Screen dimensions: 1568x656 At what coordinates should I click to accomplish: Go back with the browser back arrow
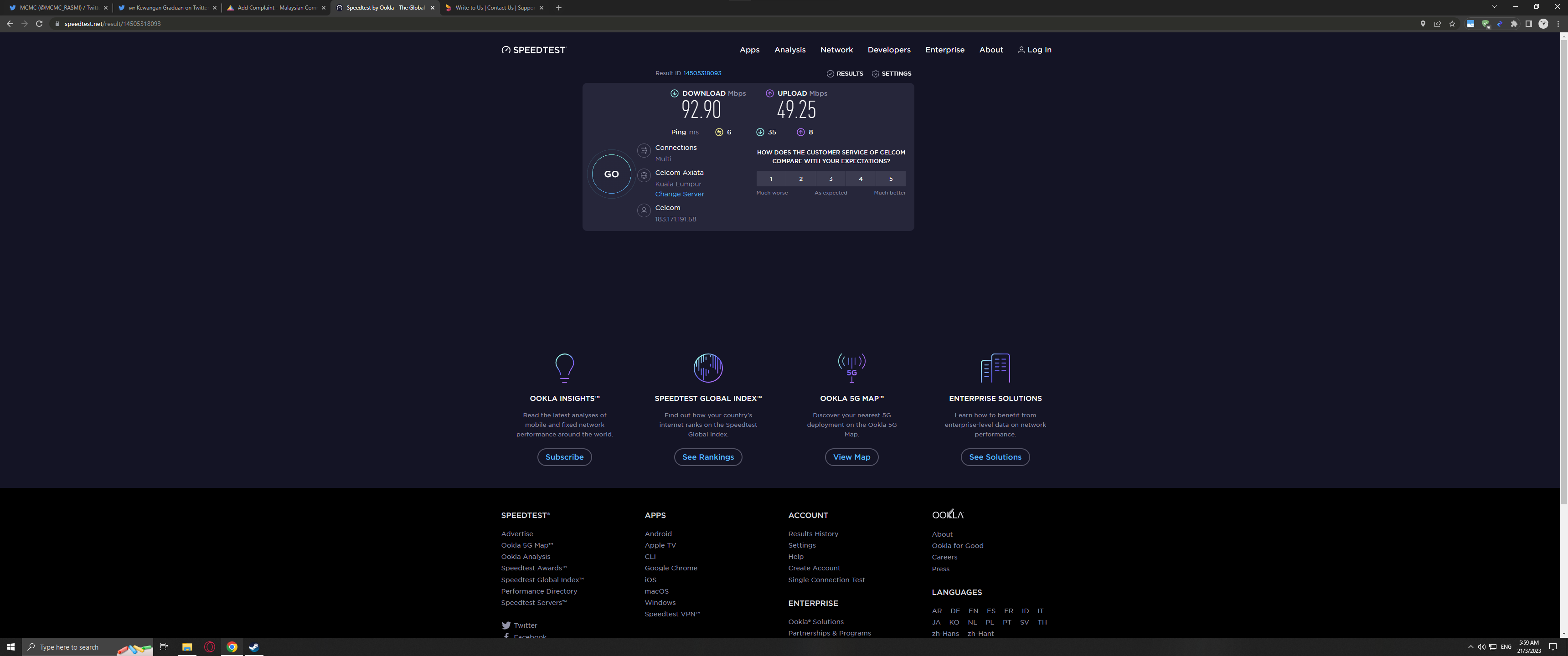coord(10,24)
